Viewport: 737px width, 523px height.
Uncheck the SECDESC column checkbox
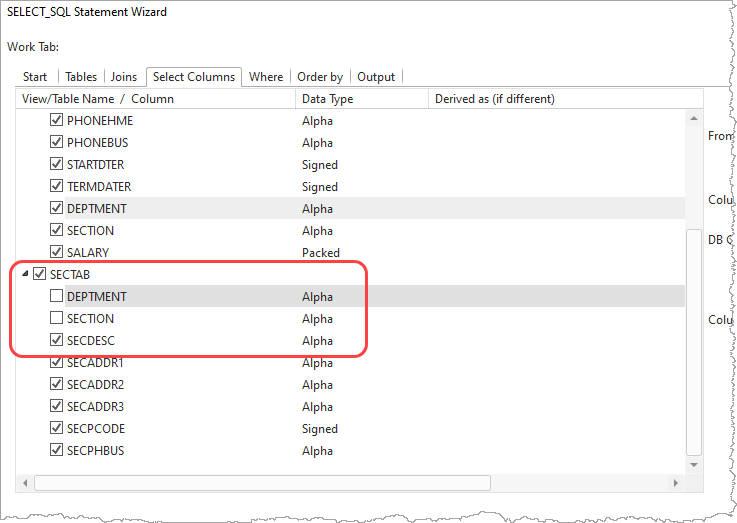click(x=57, y=340)
